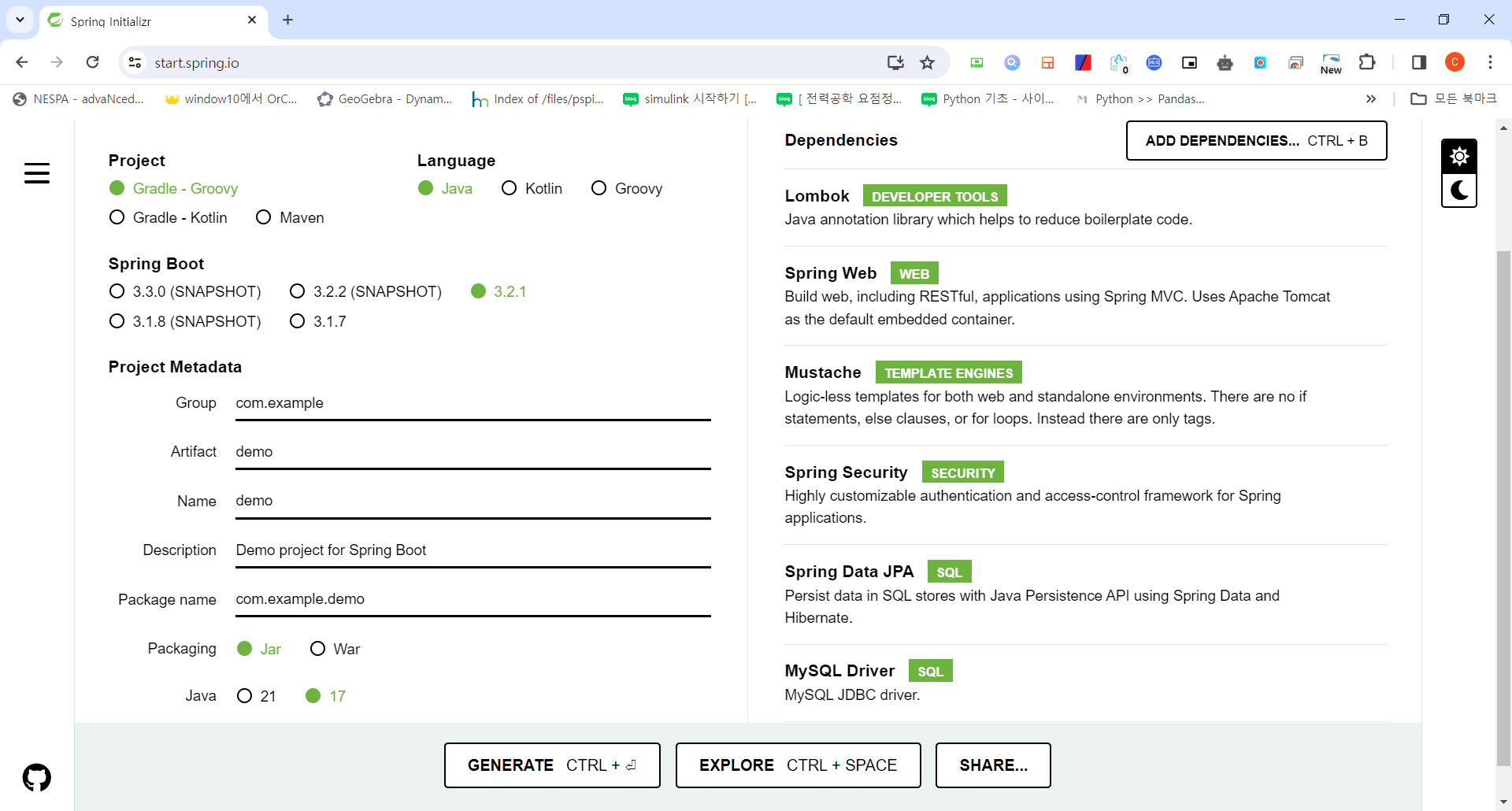Edit the Name field
The width and height of the screenshot is (1512, 811).
(x=472, y=501)
